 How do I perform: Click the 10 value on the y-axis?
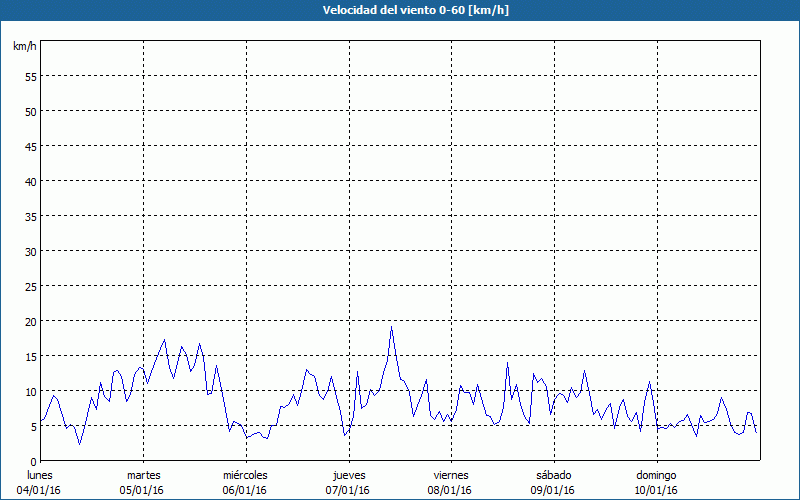point(31,391)
